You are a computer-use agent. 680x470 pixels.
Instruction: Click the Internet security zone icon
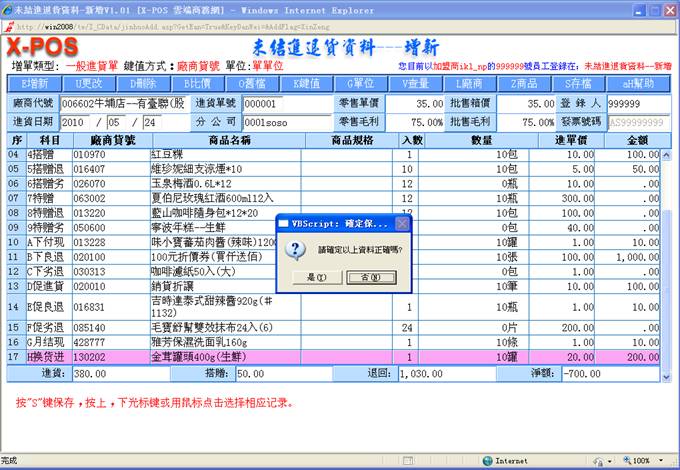pyautogui.click(x=487, y=461)
